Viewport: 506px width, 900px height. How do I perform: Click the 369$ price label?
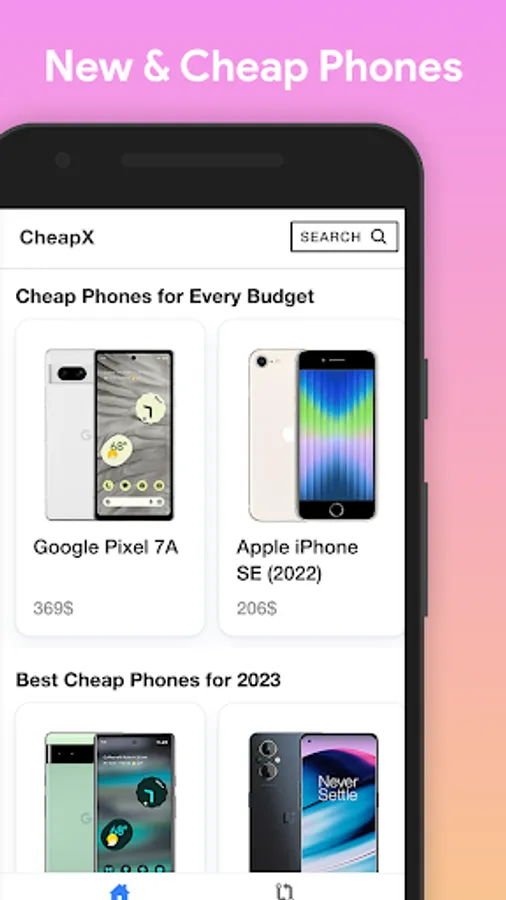[53, 608]
